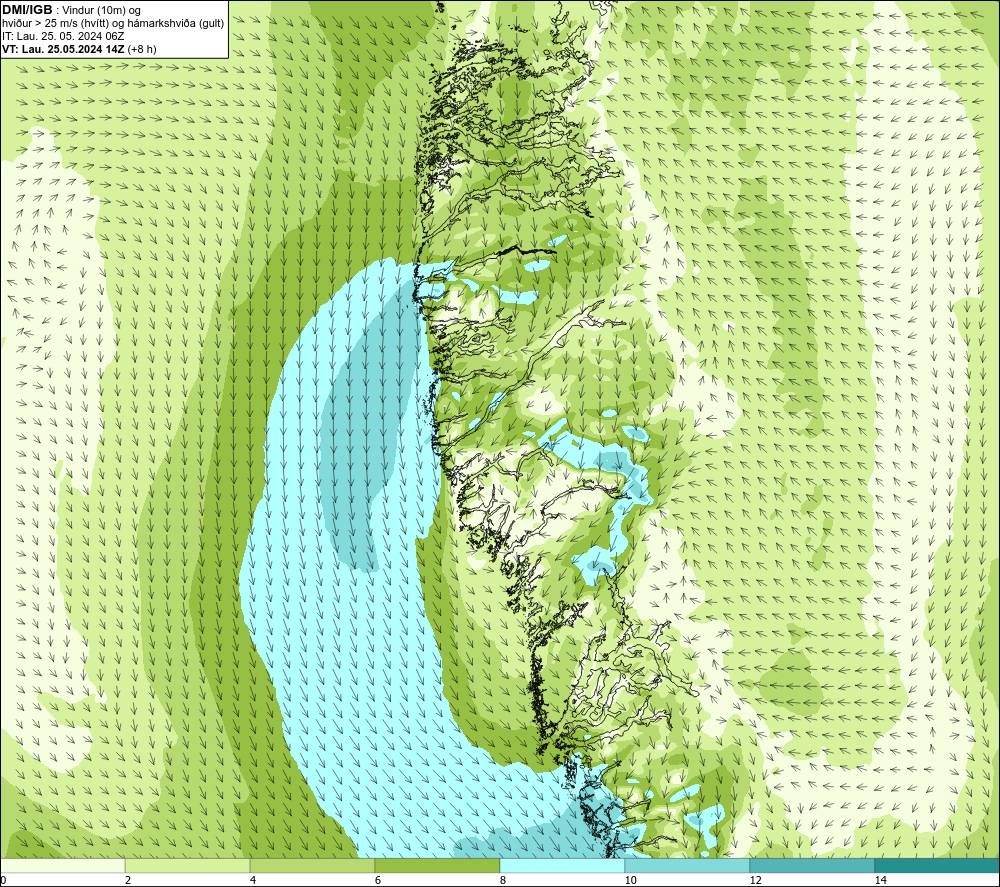The width and height of the screenshot is (1000, 887).
Task: Click the legend tick label 0
Action: coord(3,880)
